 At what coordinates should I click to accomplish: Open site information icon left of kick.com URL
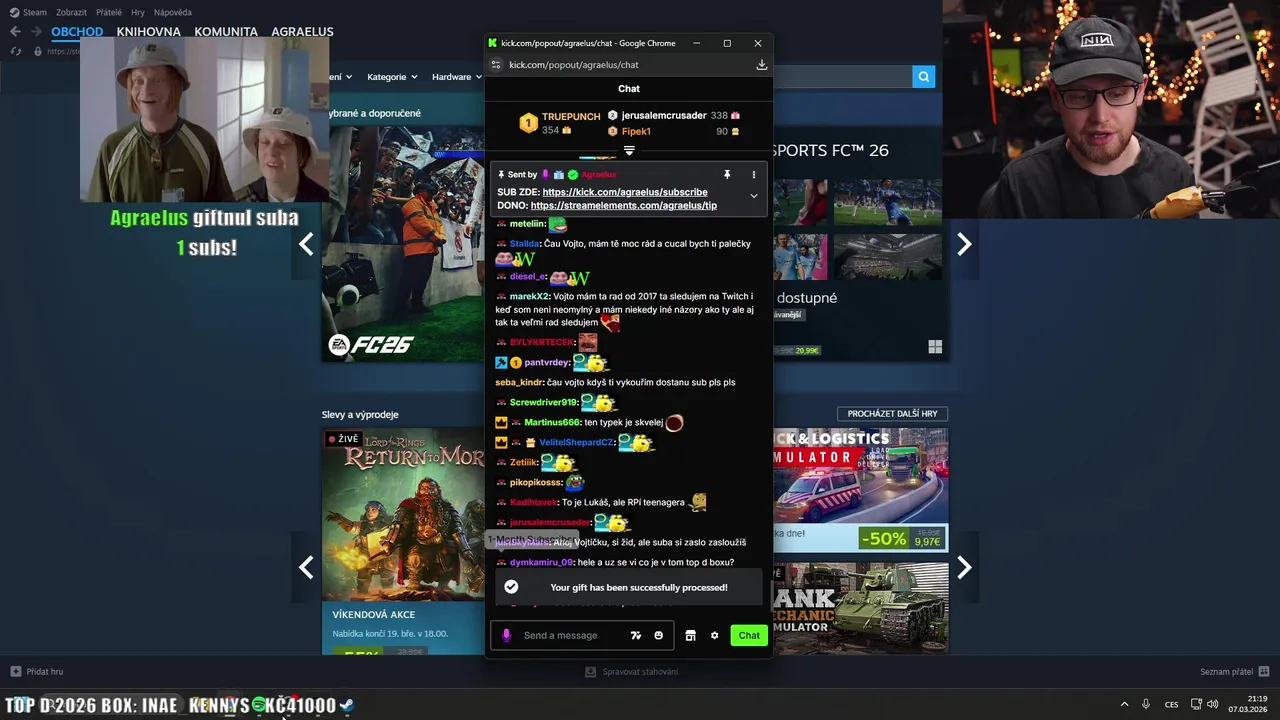(x=495, y=65)
